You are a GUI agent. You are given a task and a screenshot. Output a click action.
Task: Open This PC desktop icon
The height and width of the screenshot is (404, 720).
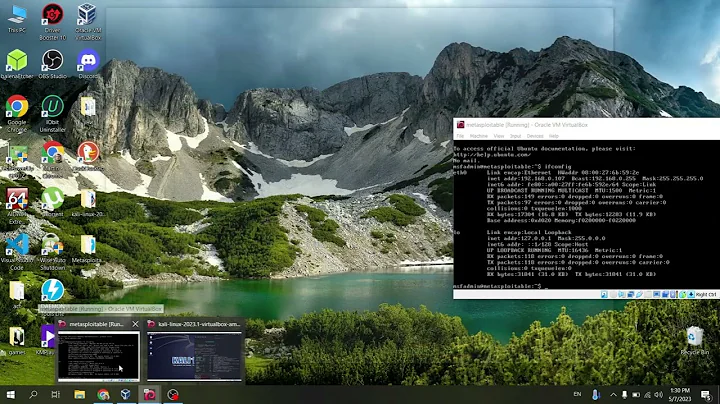[17, 18]
